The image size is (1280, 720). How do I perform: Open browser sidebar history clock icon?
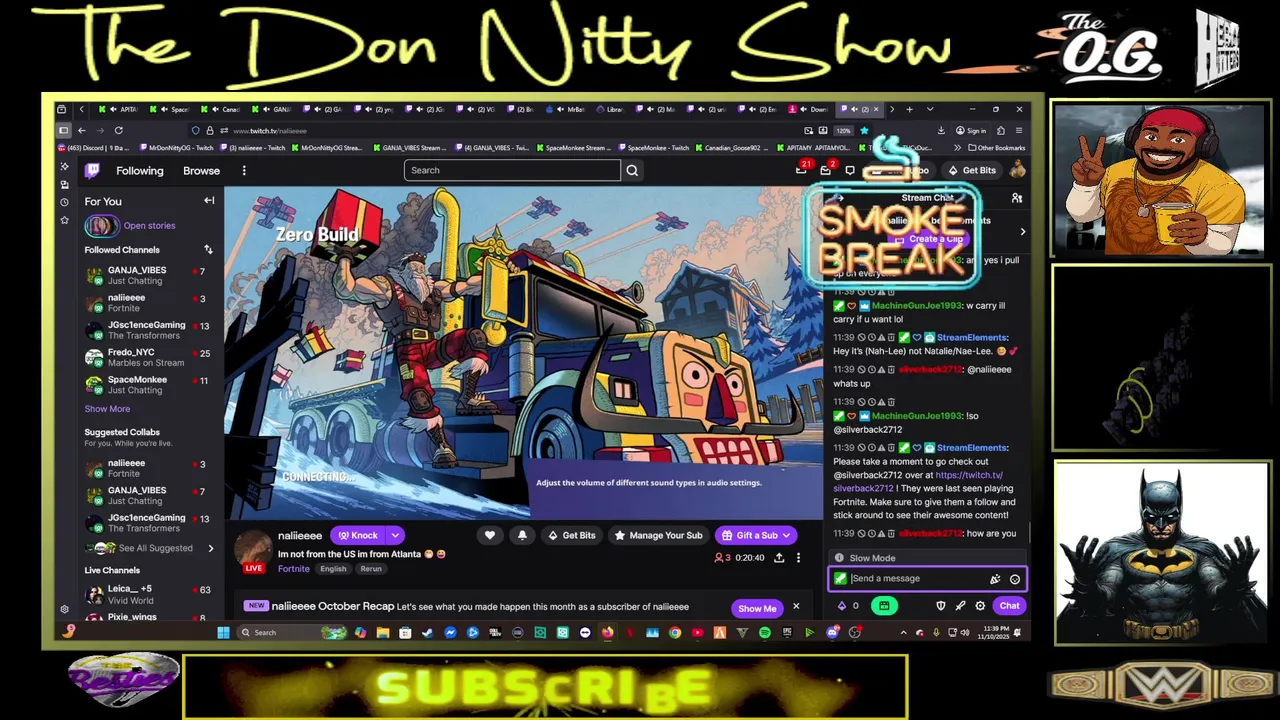point(64,202)
